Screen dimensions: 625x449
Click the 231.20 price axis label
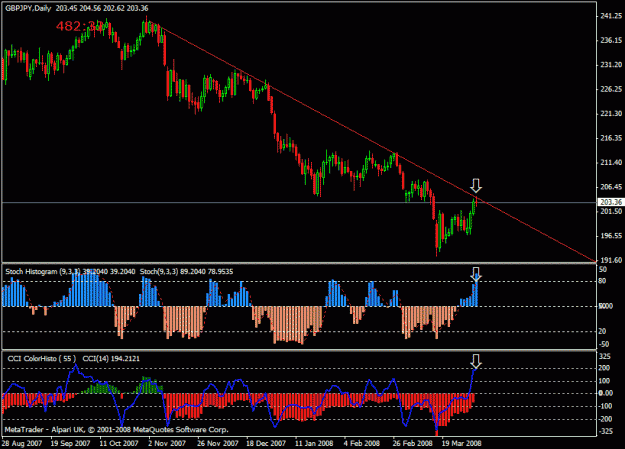pos(611,65)
